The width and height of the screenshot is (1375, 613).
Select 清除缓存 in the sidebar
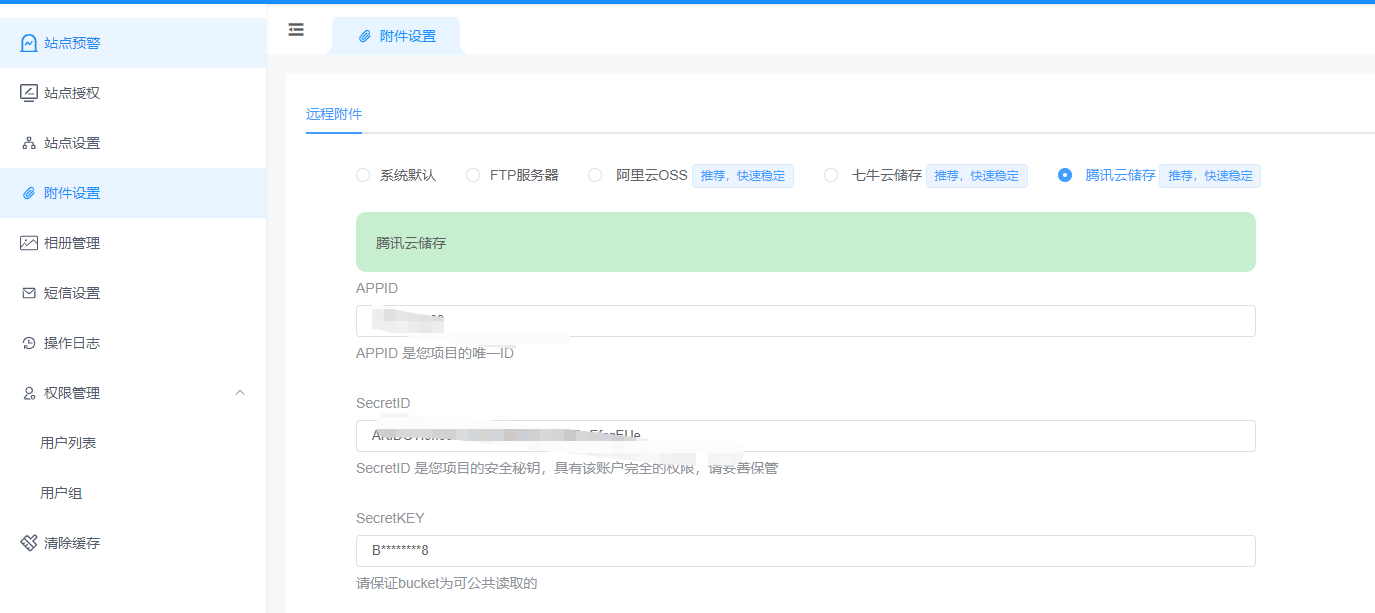[x=133, y=543]
